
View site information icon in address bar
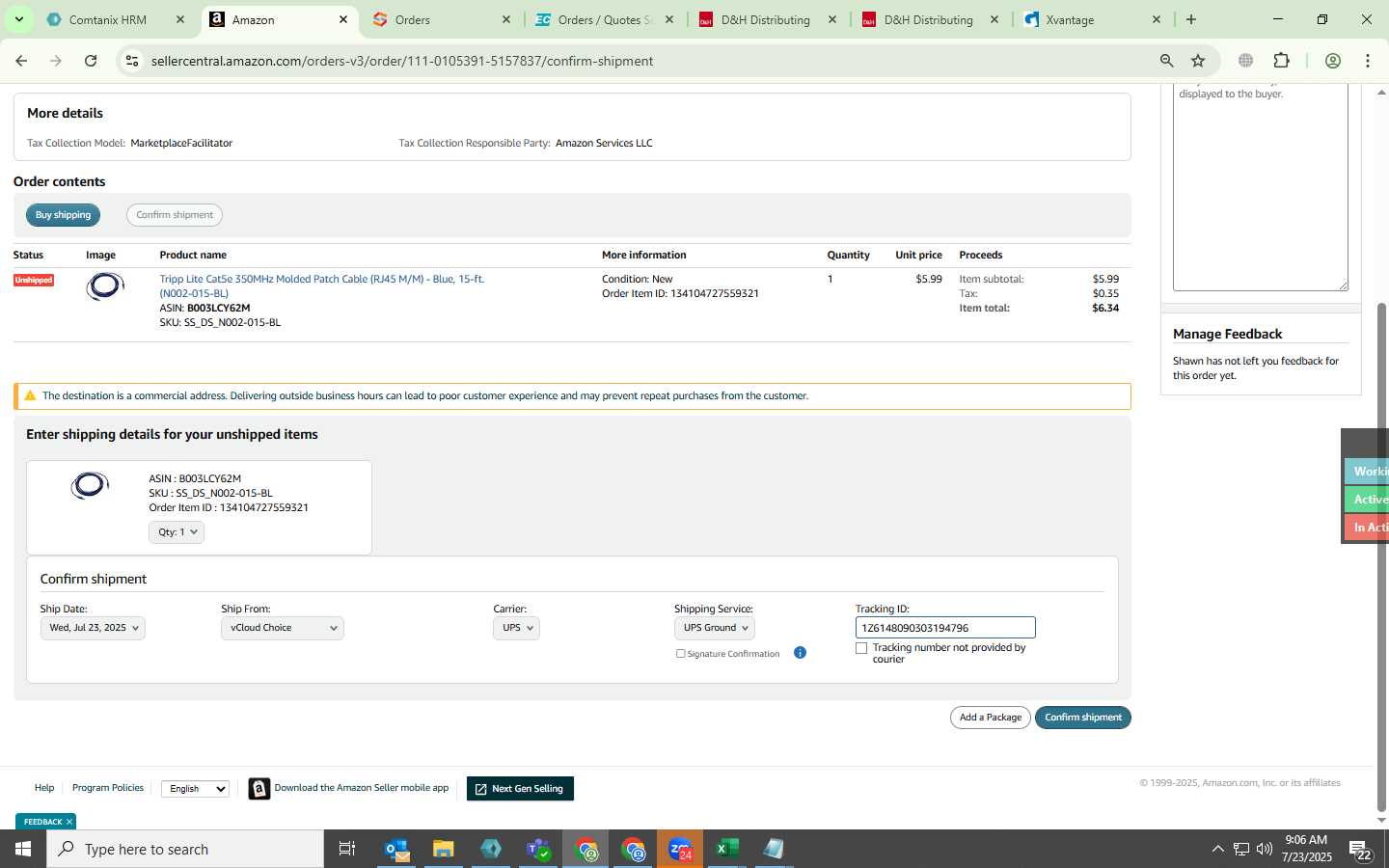132,61
